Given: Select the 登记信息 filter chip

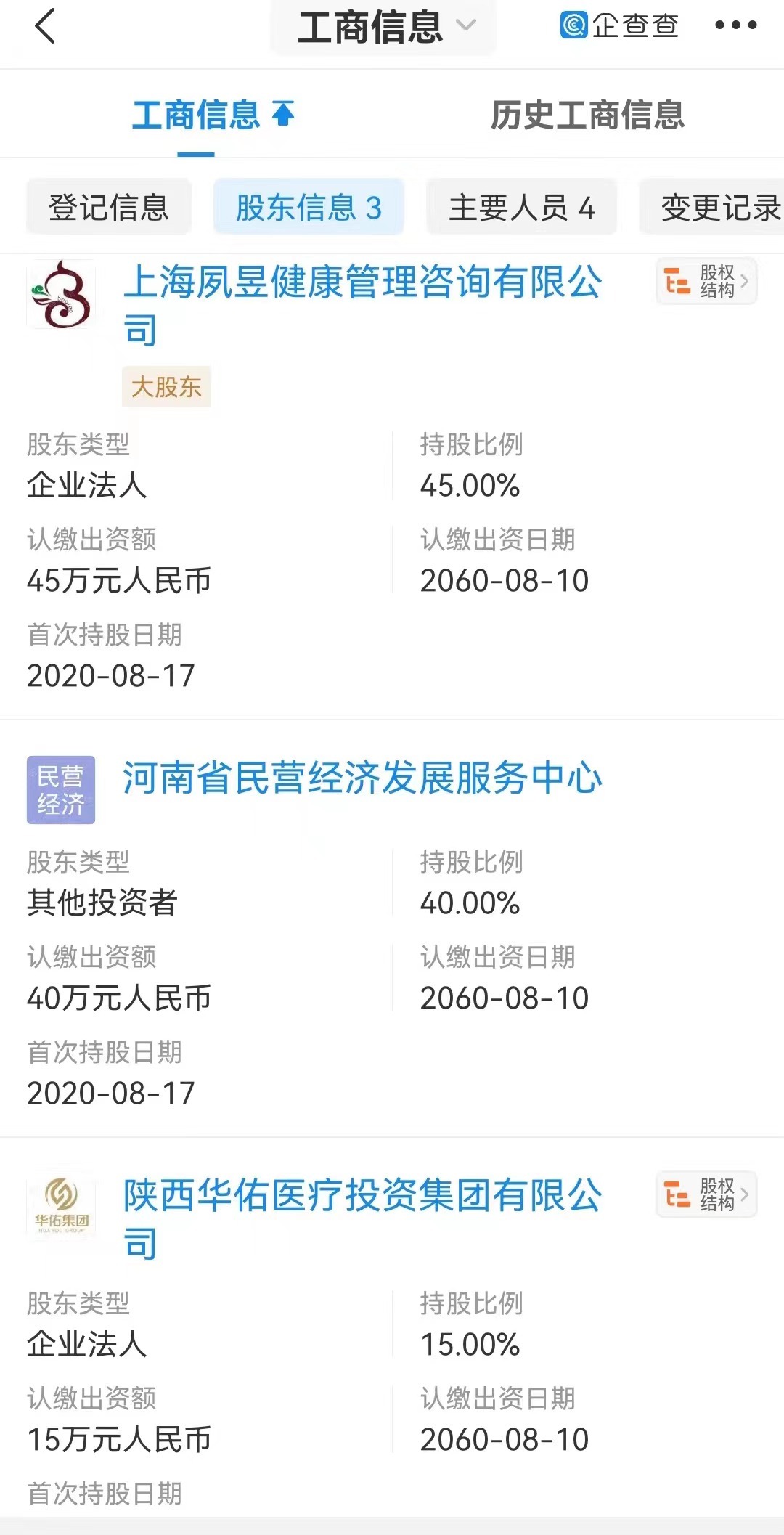Looking at the screenshot, I should [x=109, y=208].
